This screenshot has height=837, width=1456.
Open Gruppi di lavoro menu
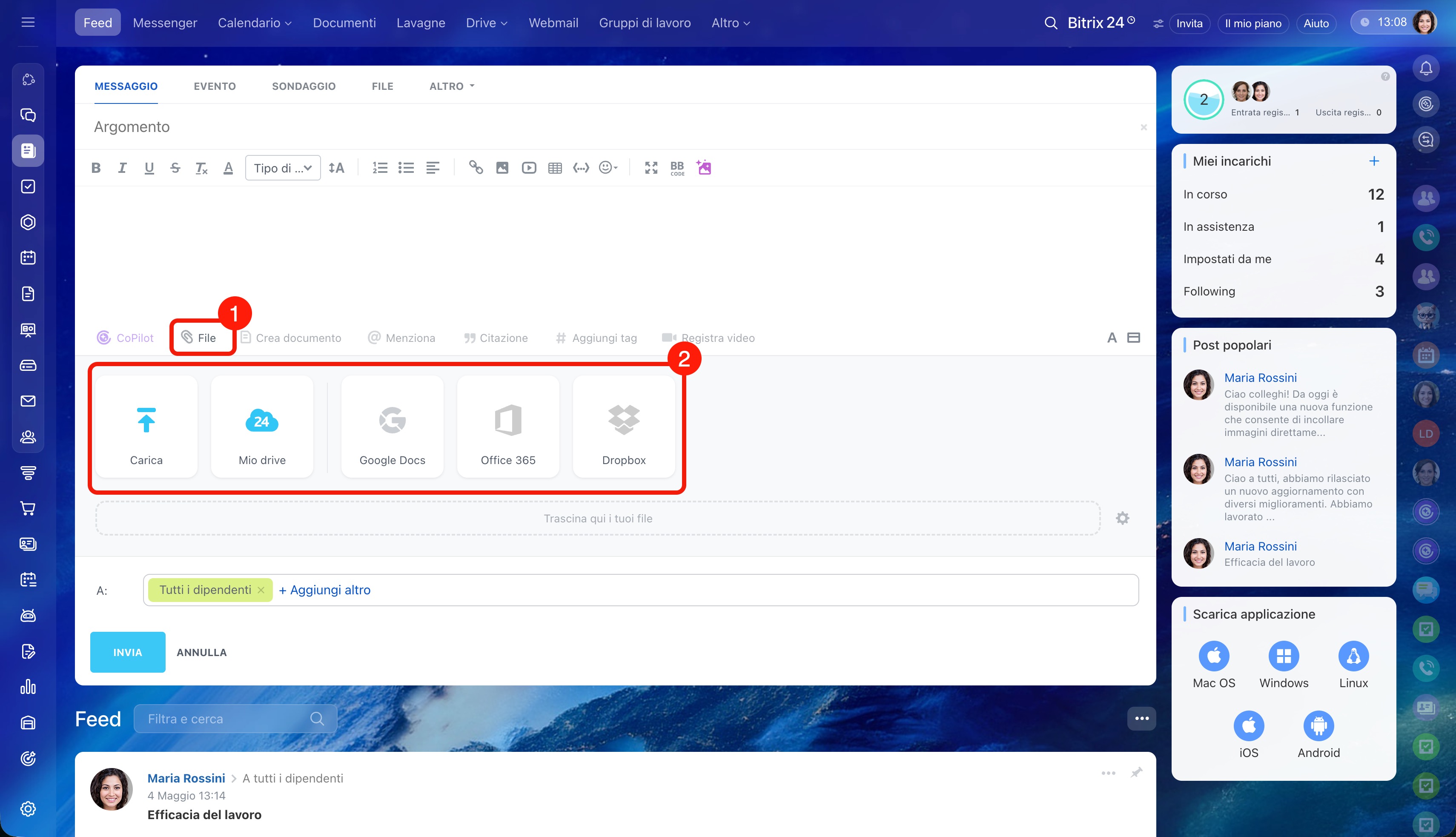click(645, 23)
